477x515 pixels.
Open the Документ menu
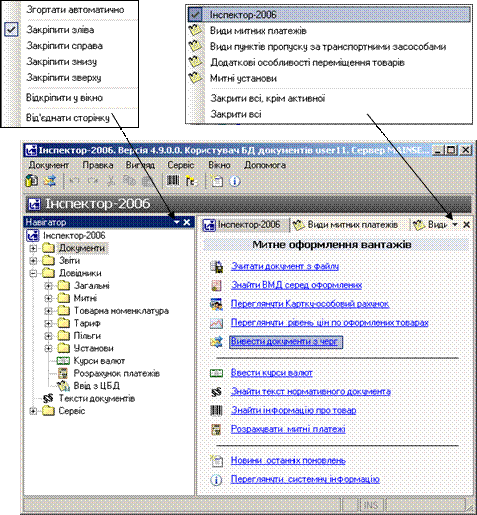[49, 165]
